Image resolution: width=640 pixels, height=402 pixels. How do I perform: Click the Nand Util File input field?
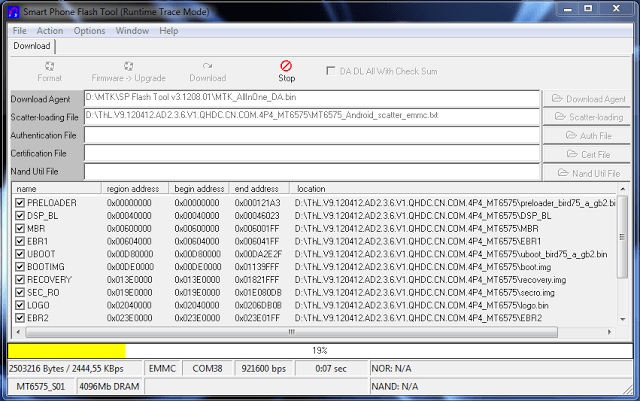tap(312, 171)
